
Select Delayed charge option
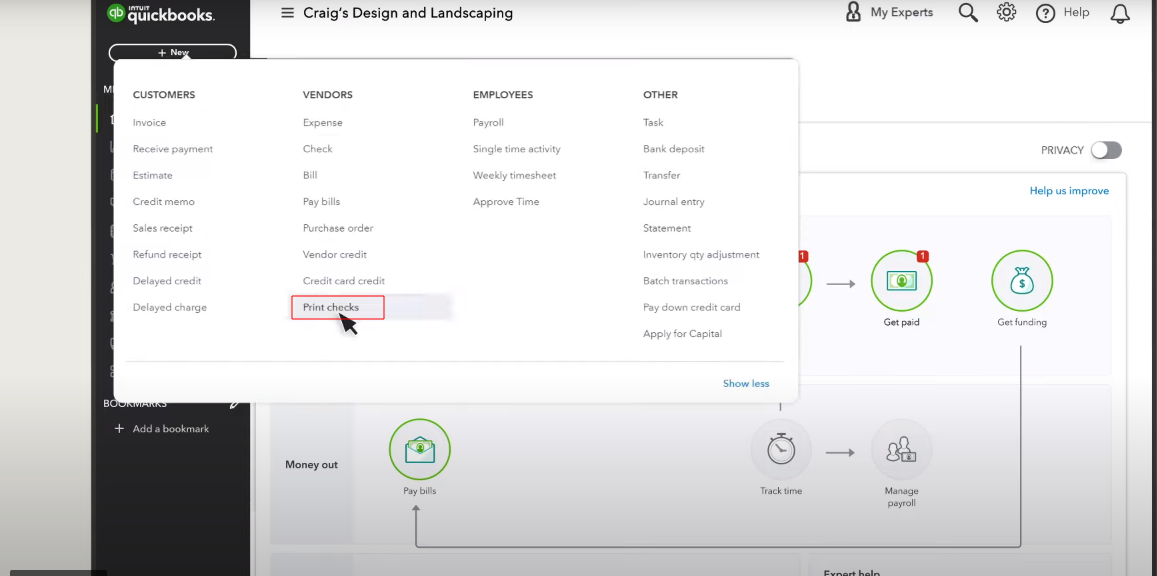coord(170,308)
